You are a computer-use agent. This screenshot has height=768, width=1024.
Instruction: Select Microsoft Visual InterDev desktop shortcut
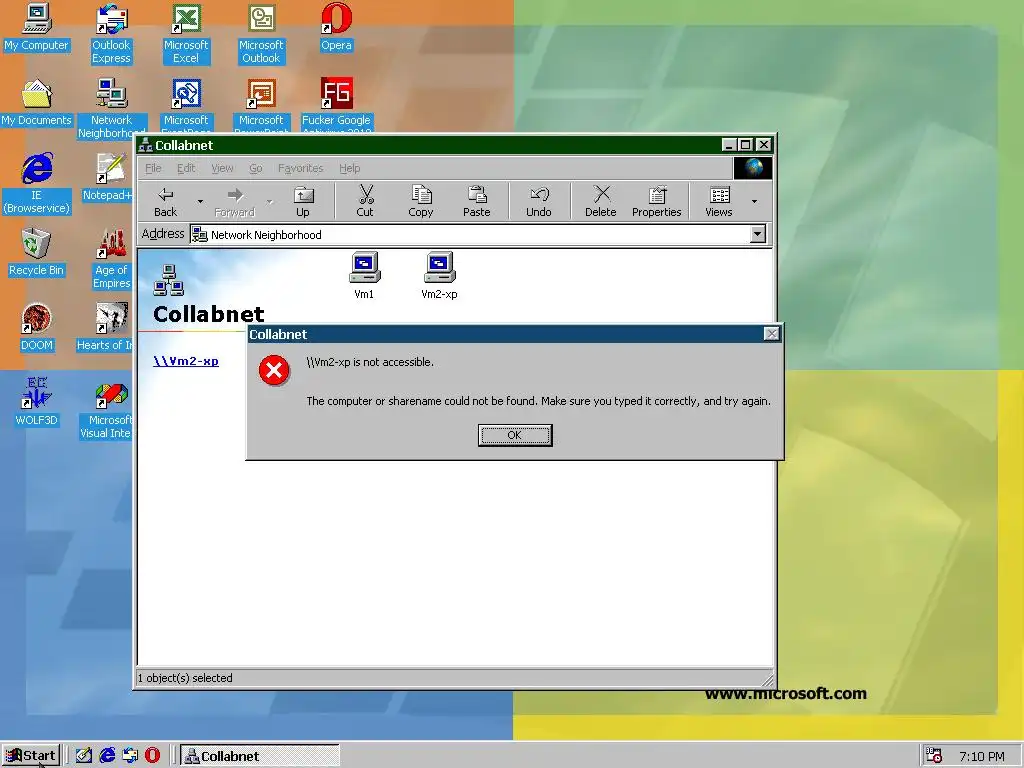click(x=107, y=409)
